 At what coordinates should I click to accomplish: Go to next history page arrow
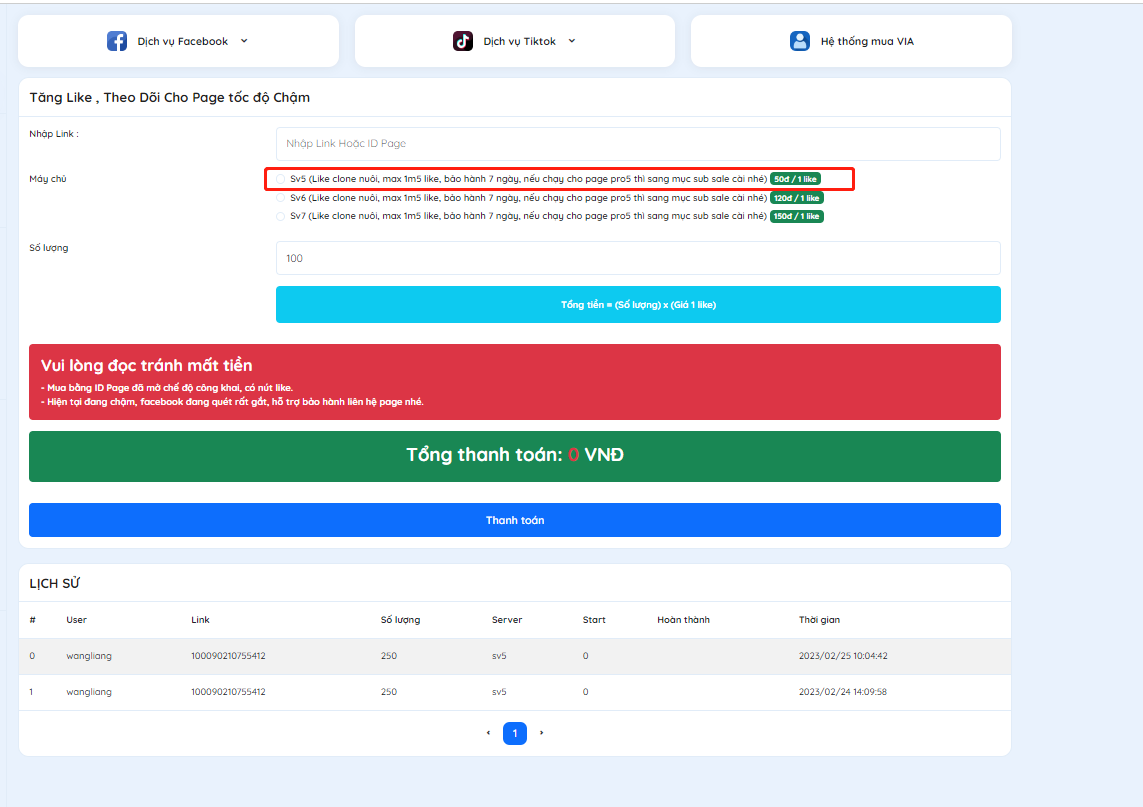[x=542, y=733]
